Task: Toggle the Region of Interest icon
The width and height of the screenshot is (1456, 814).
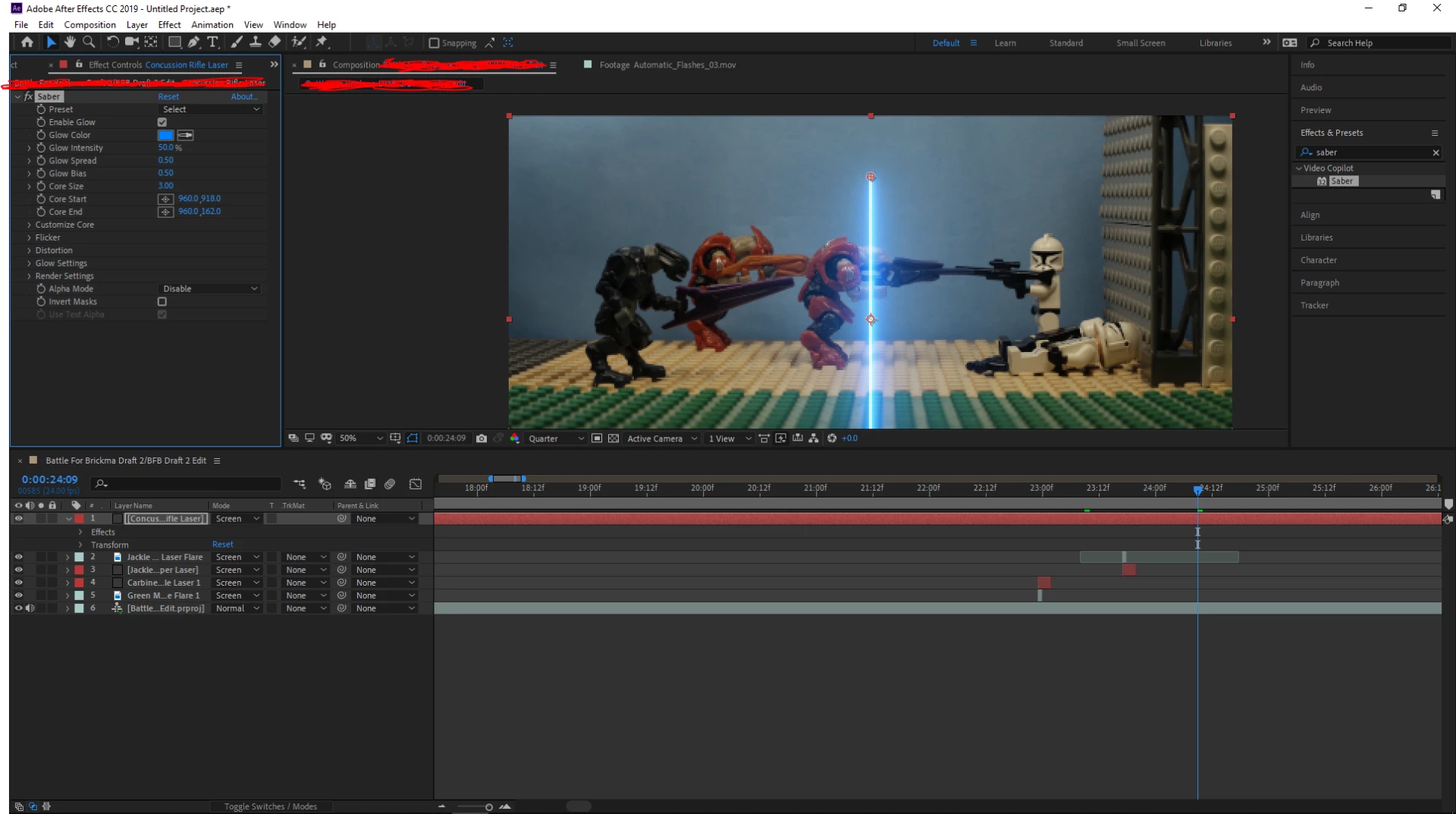Action: tap(597, 438)
